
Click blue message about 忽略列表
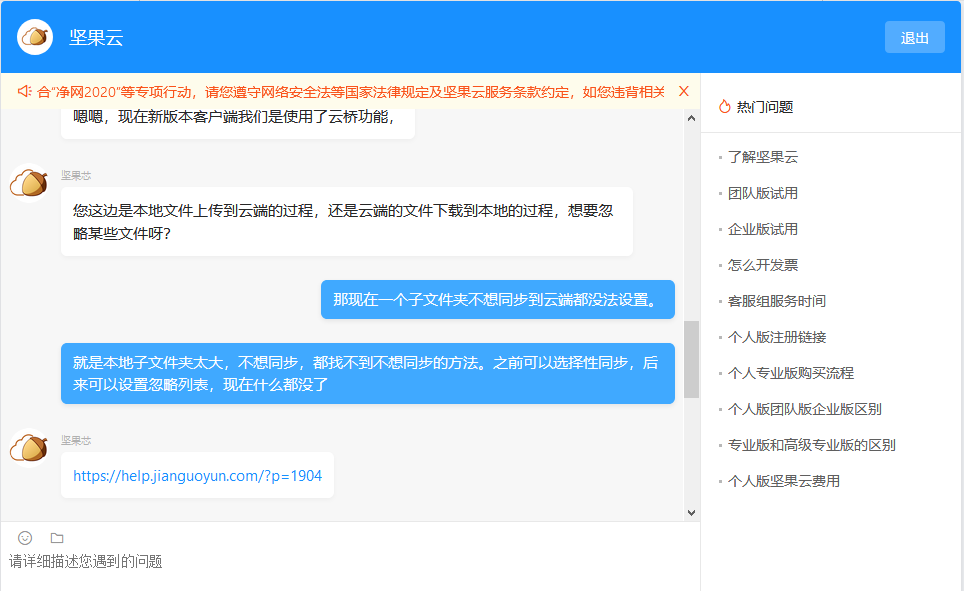click(368, 373)
